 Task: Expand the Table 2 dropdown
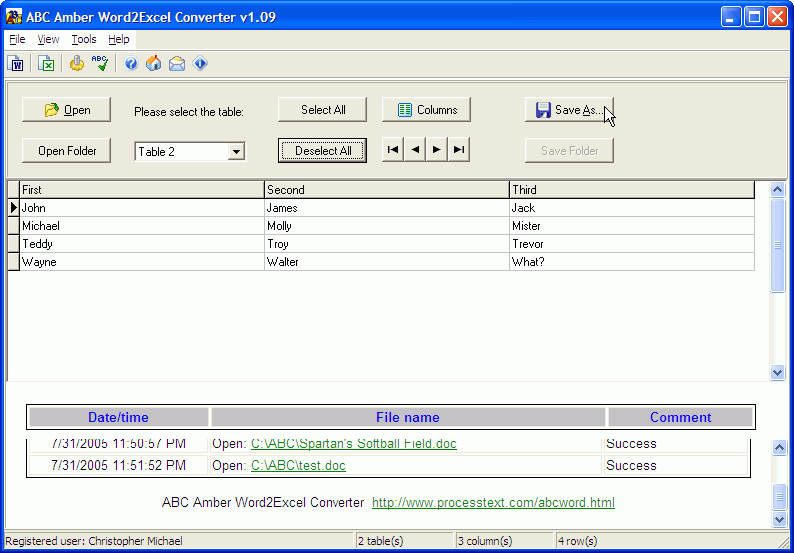(x=236, y=151)
